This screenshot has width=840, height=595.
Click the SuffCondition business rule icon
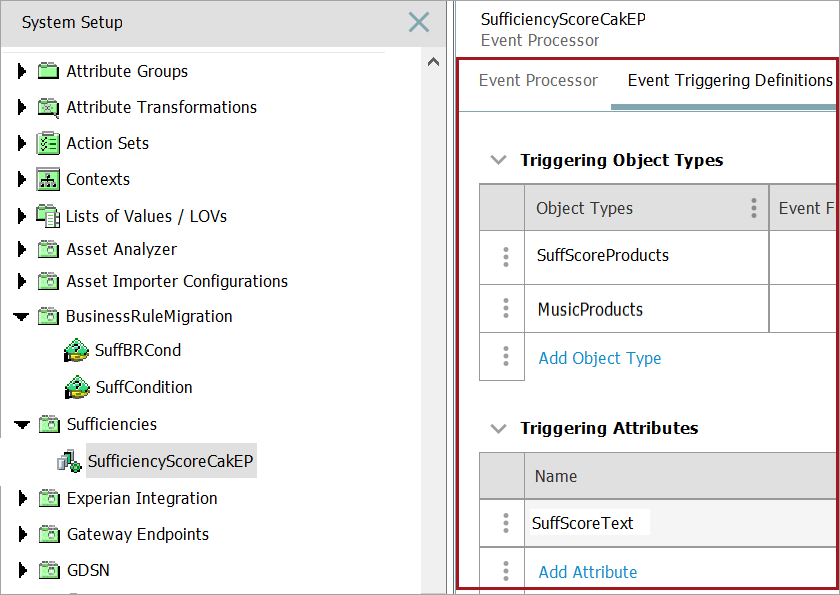76,387
